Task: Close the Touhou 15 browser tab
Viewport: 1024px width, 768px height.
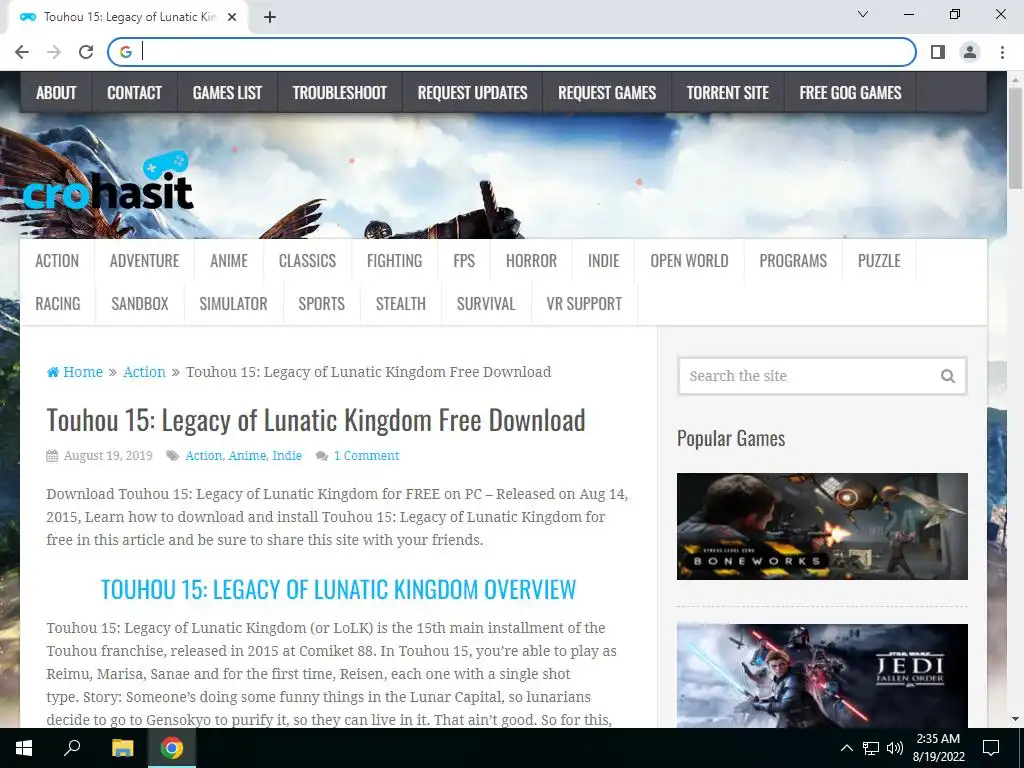Action: point(232,17)
